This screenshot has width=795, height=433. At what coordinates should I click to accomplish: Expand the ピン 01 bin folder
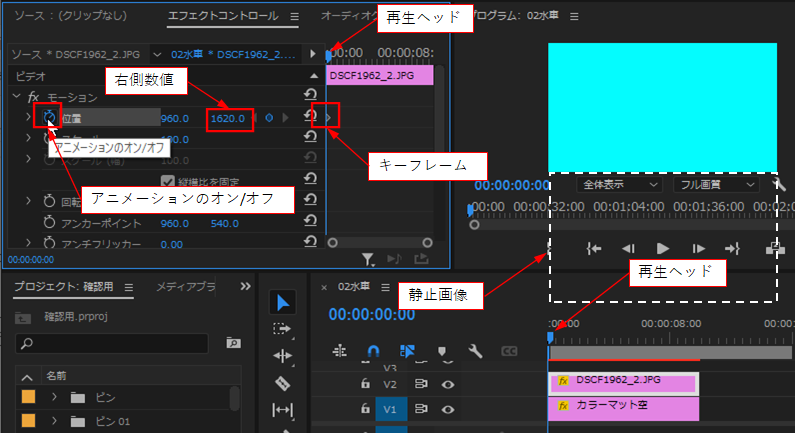54,421
